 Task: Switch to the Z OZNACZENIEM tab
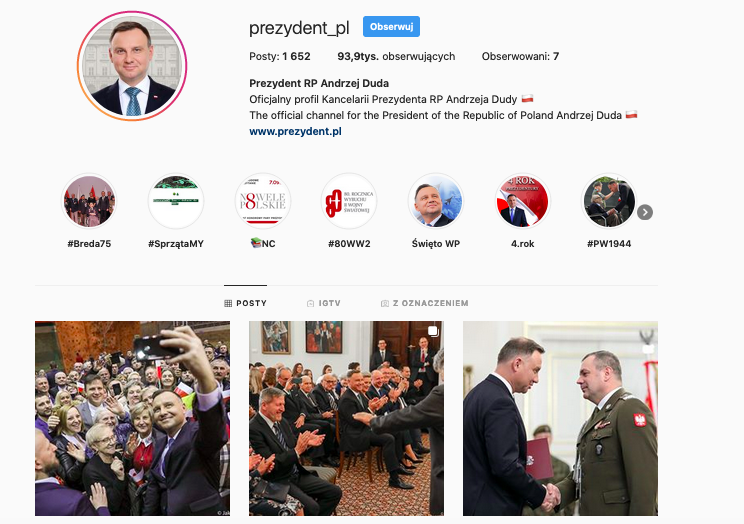coord(425,303)
